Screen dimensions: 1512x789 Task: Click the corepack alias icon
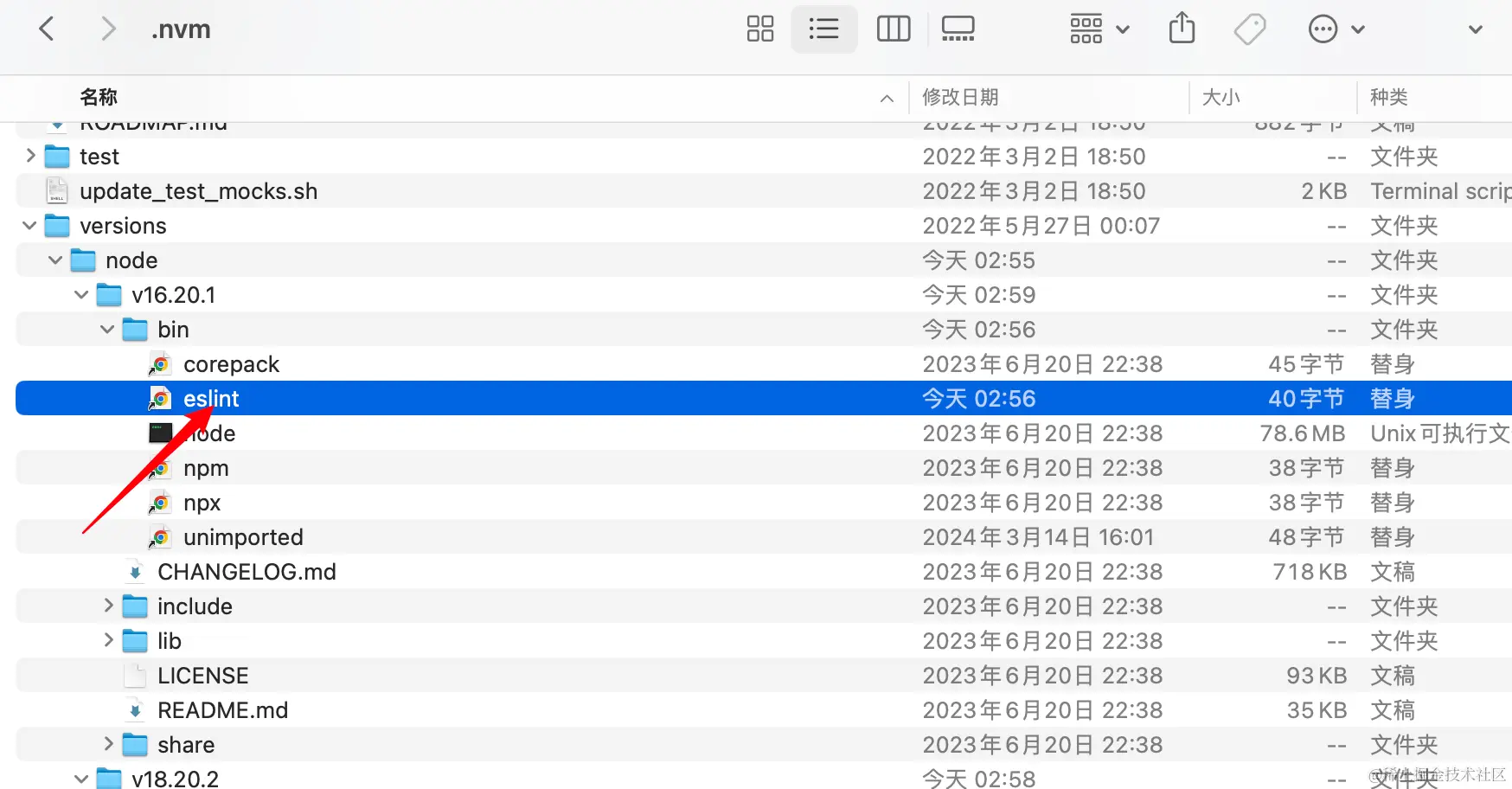click(160, 364)
